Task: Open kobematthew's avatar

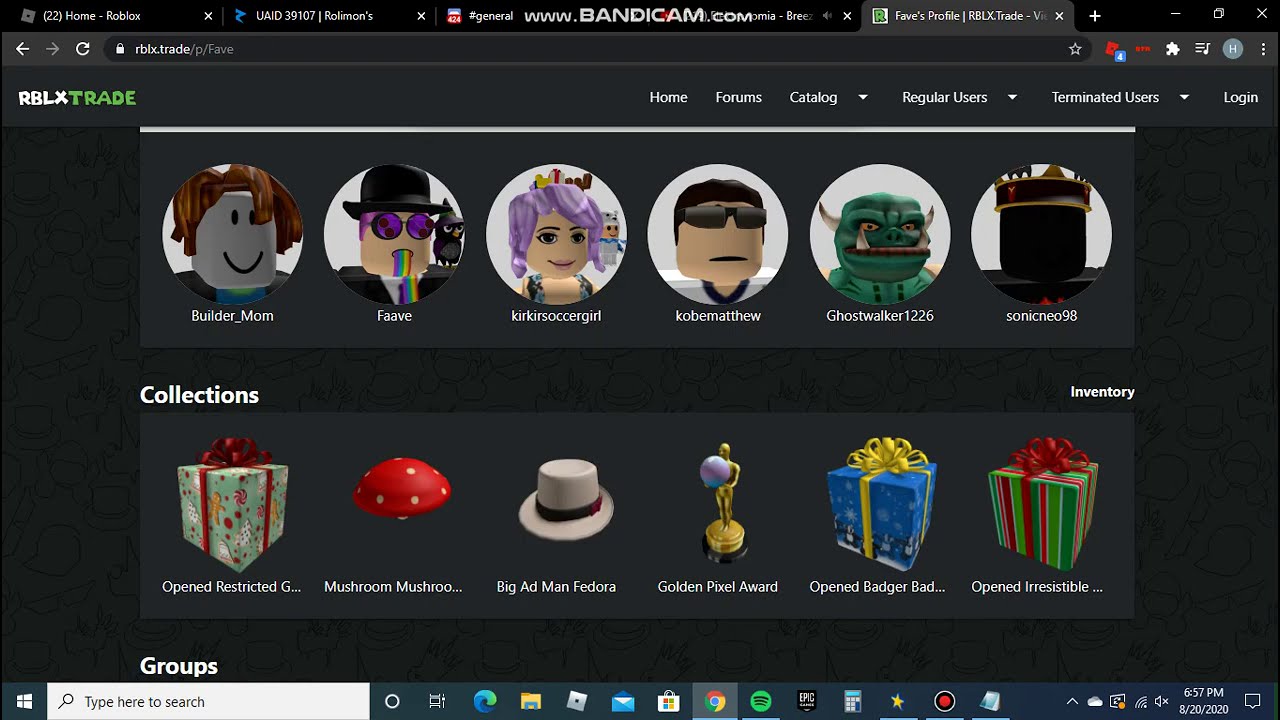Action: [718, 234]
